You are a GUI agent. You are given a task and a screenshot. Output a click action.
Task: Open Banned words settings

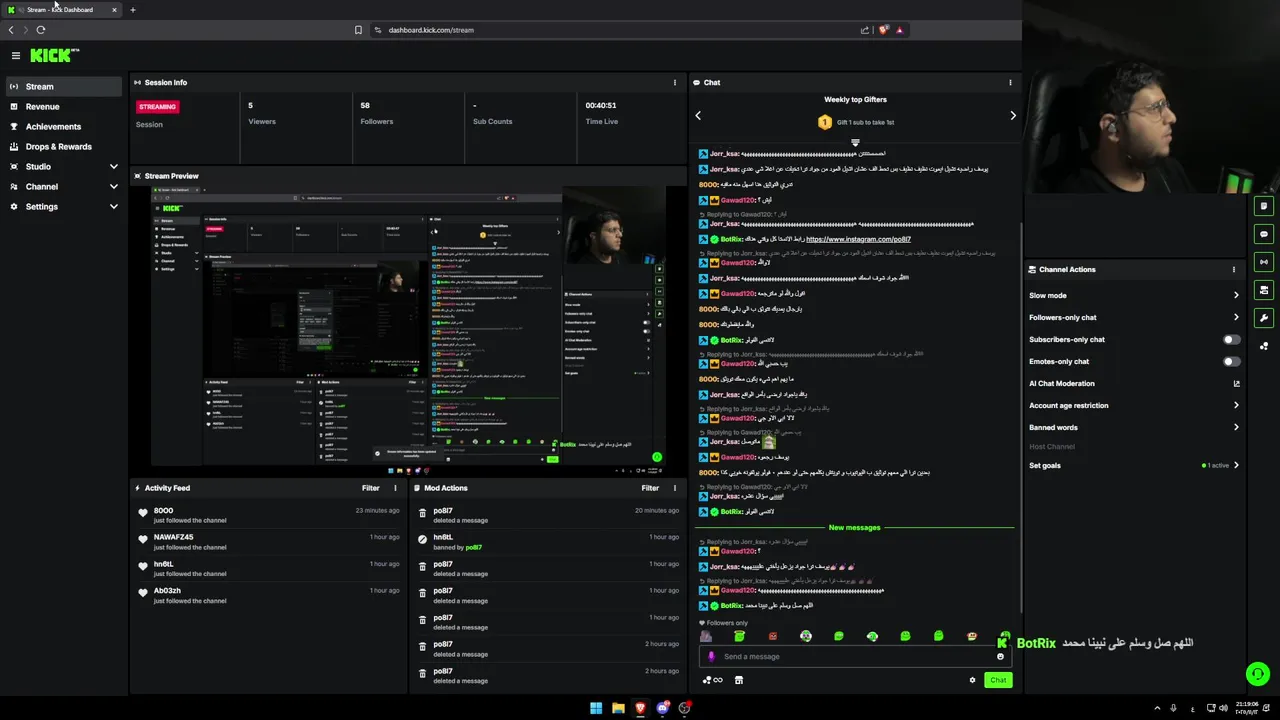coord(1134,428)
